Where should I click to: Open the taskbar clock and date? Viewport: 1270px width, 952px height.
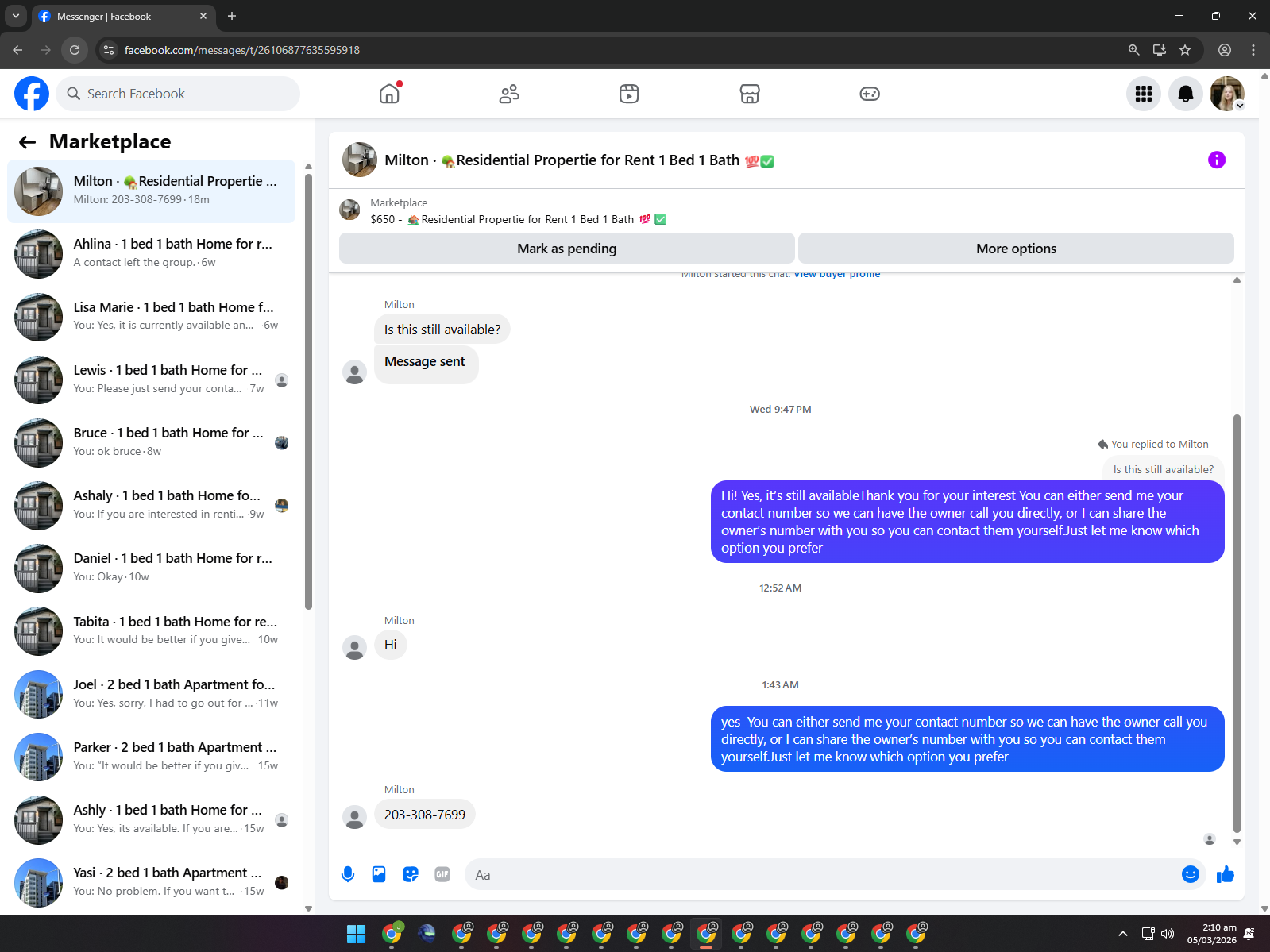click(x=1211, y=934)
